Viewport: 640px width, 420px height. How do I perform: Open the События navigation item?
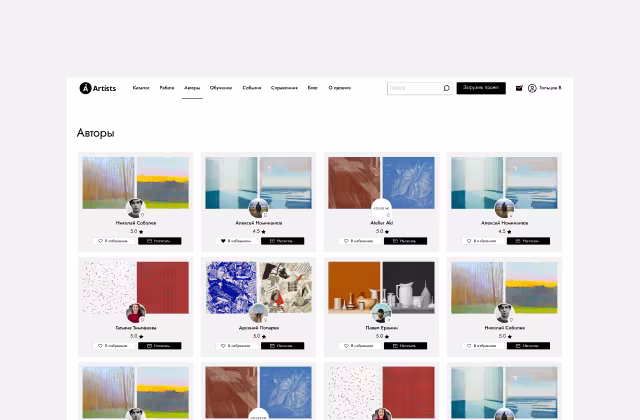[252, 88]
